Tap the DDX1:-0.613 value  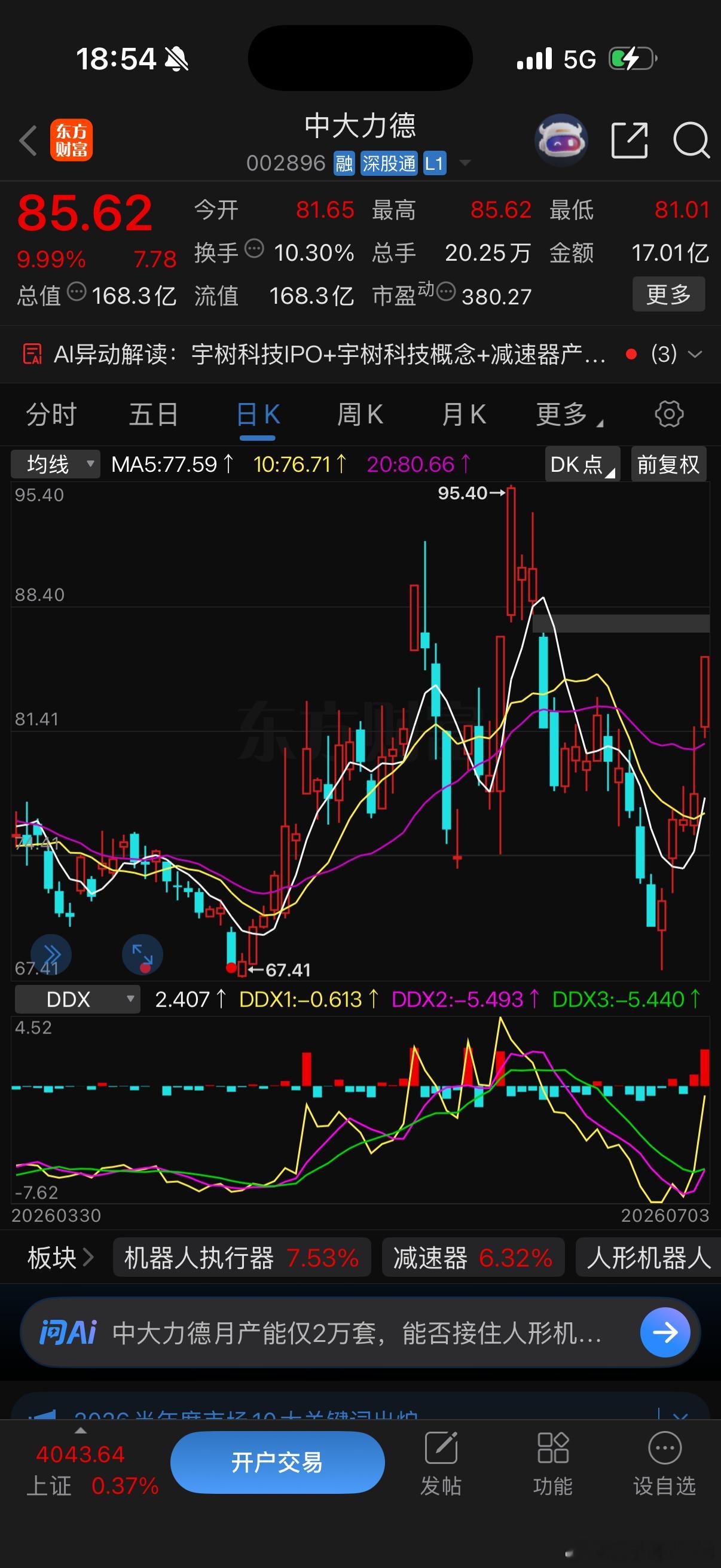[x=308, y=999]
